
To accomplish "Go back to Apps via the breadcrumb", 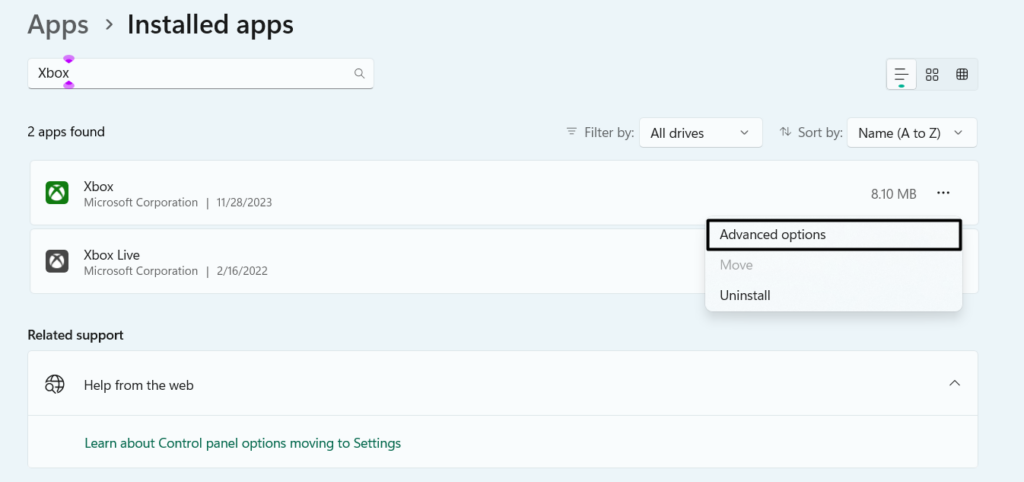I will click(58, 25).
